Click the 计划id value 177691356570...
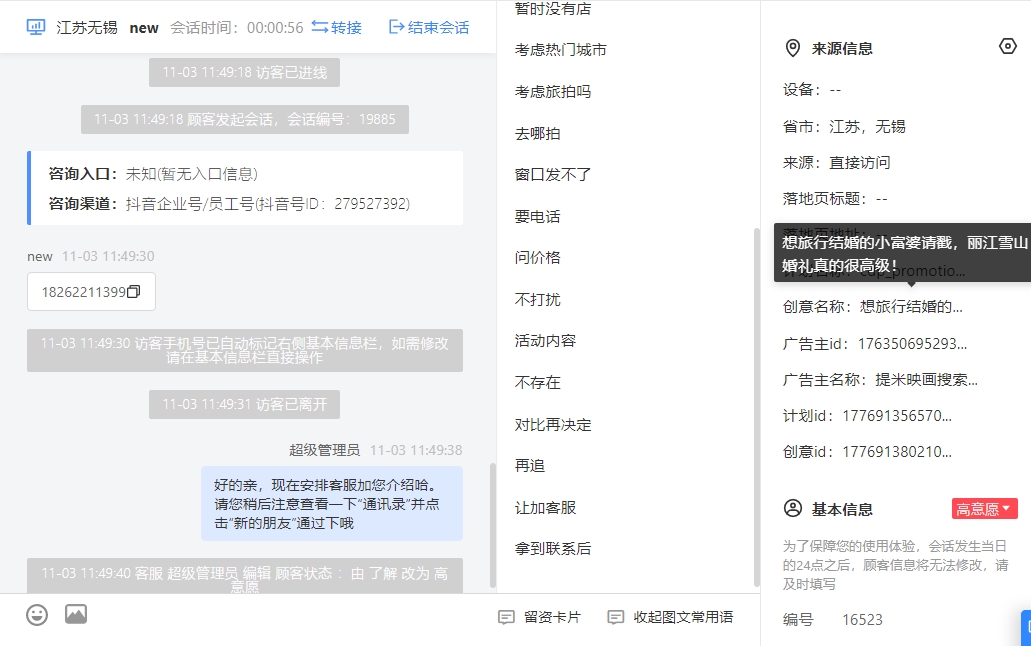Image resolution: width=1031 pixels, height=646 pixels. tap(897, 416)
